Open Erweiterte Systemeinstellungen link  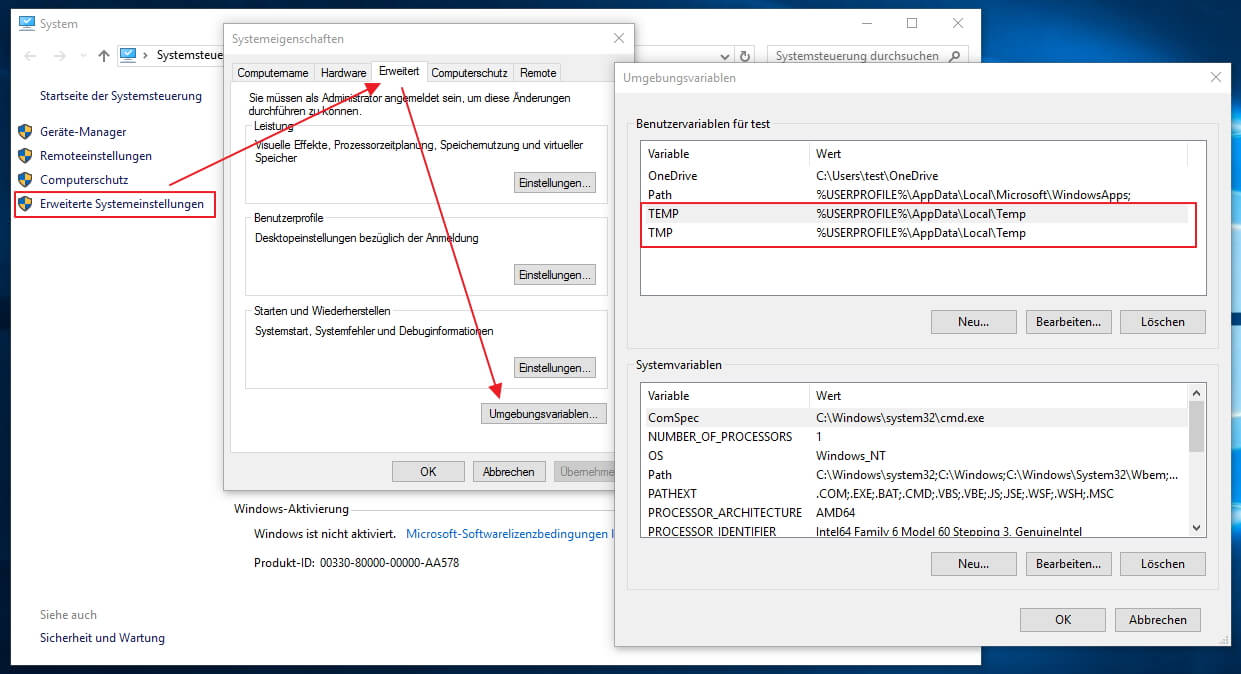(122, 204)
